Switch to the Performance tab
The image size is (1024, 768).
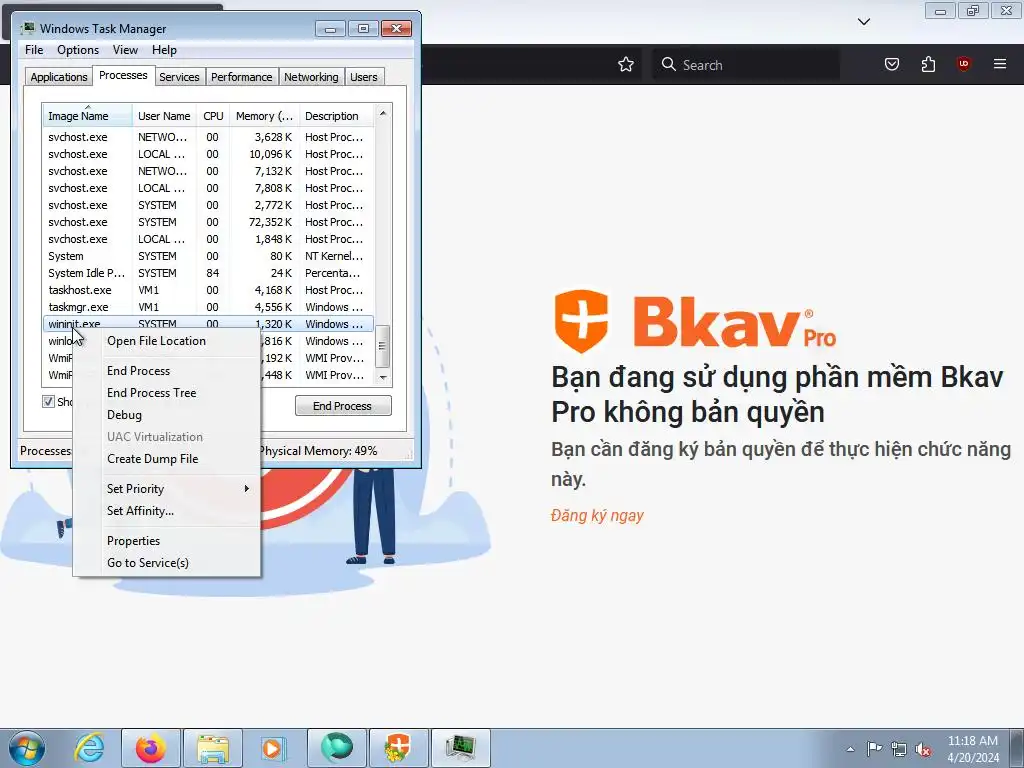pos(241,76)
